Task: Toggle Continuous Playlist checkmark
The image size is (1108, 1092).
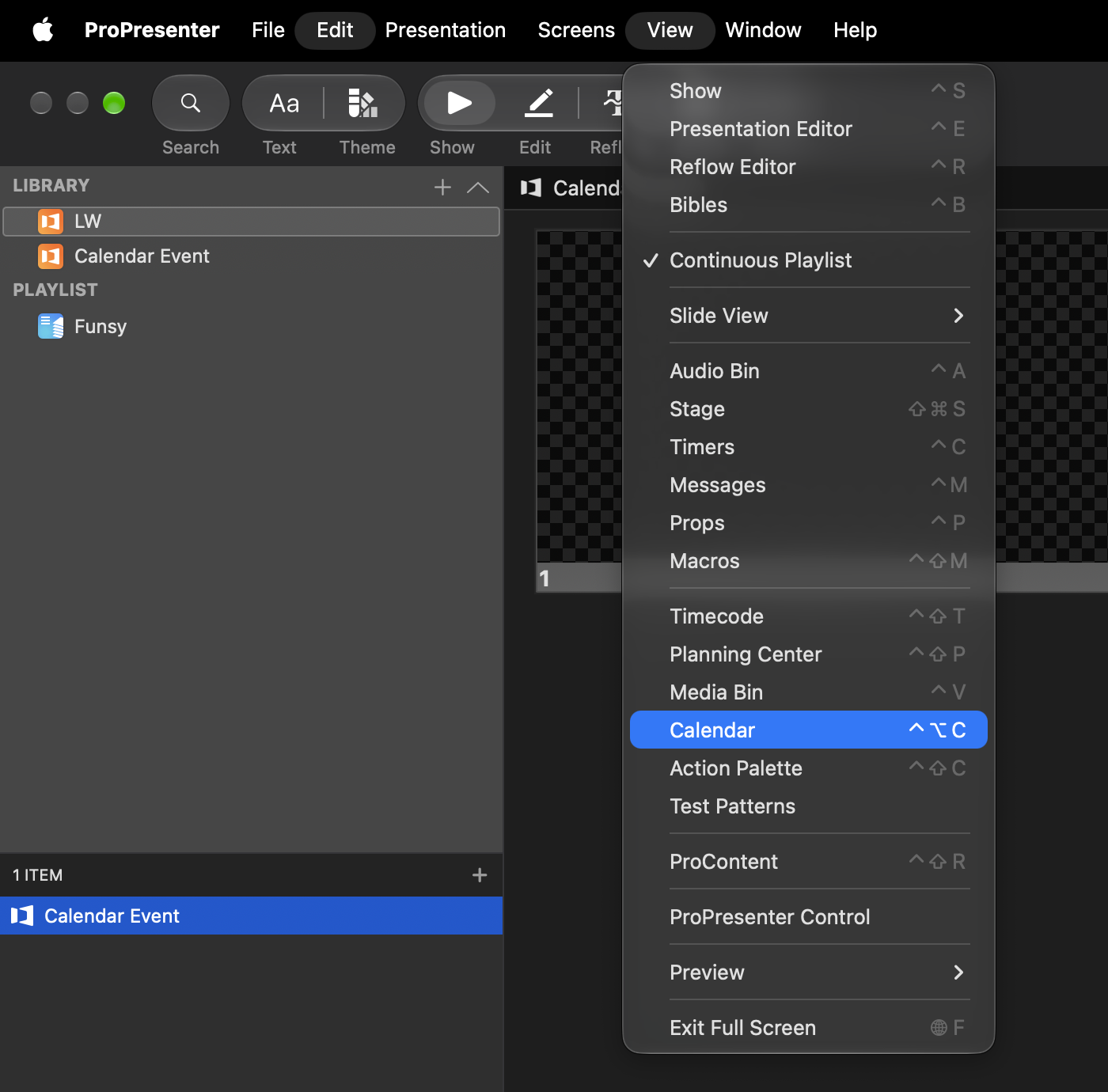Action: (x=809, y=260)
